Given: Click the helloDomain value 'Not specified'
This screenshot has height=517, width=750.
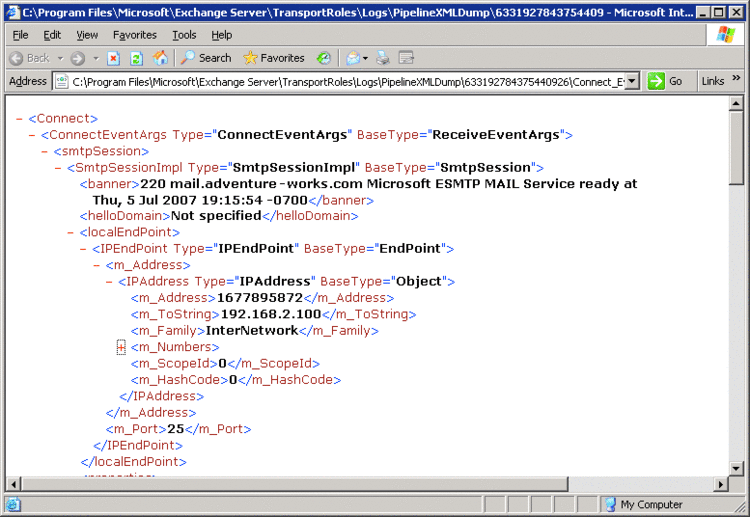Looking at the screenshot, I should pyautogui.click(x=216, y=216).
